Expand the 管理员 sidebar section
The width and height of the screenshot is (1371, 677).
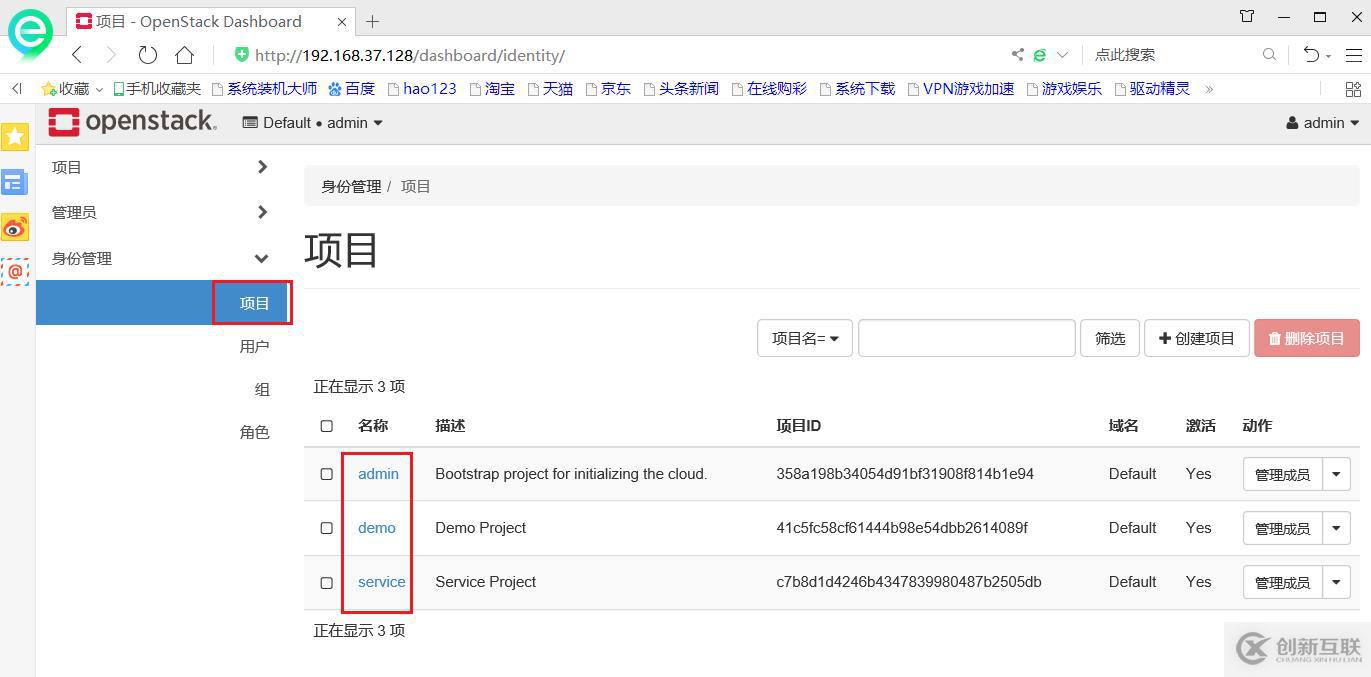[x=161, y=212]
